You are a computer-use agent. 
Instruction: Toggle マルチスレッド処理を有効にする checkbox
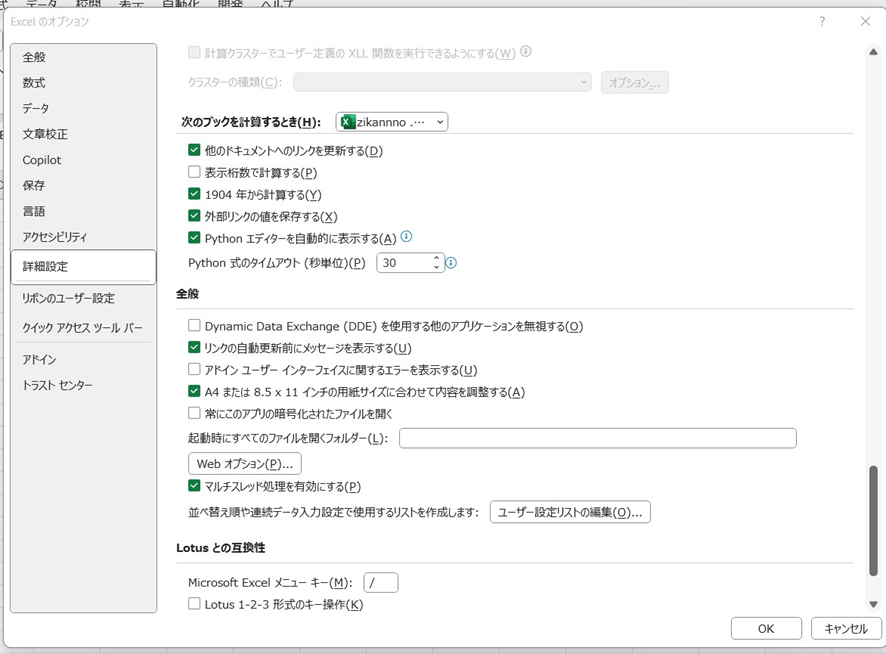(x=194, y=486)
